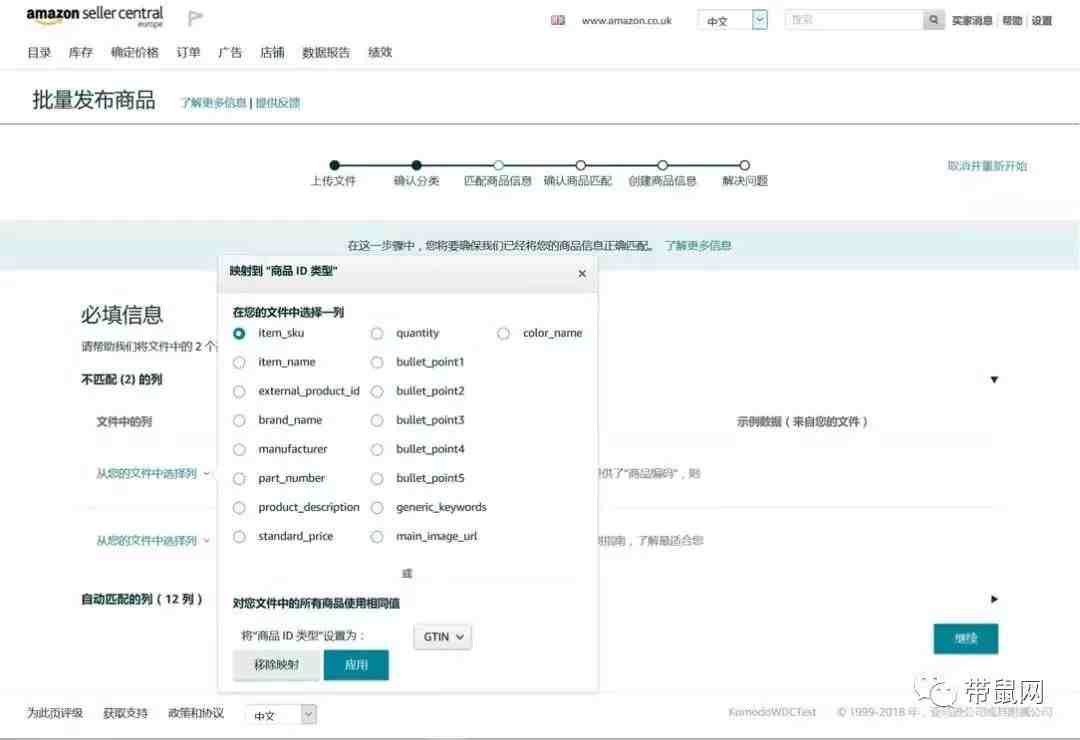
Task: Click the 匹配商品信息 progress step marker
Action: (x=498, y=165)
